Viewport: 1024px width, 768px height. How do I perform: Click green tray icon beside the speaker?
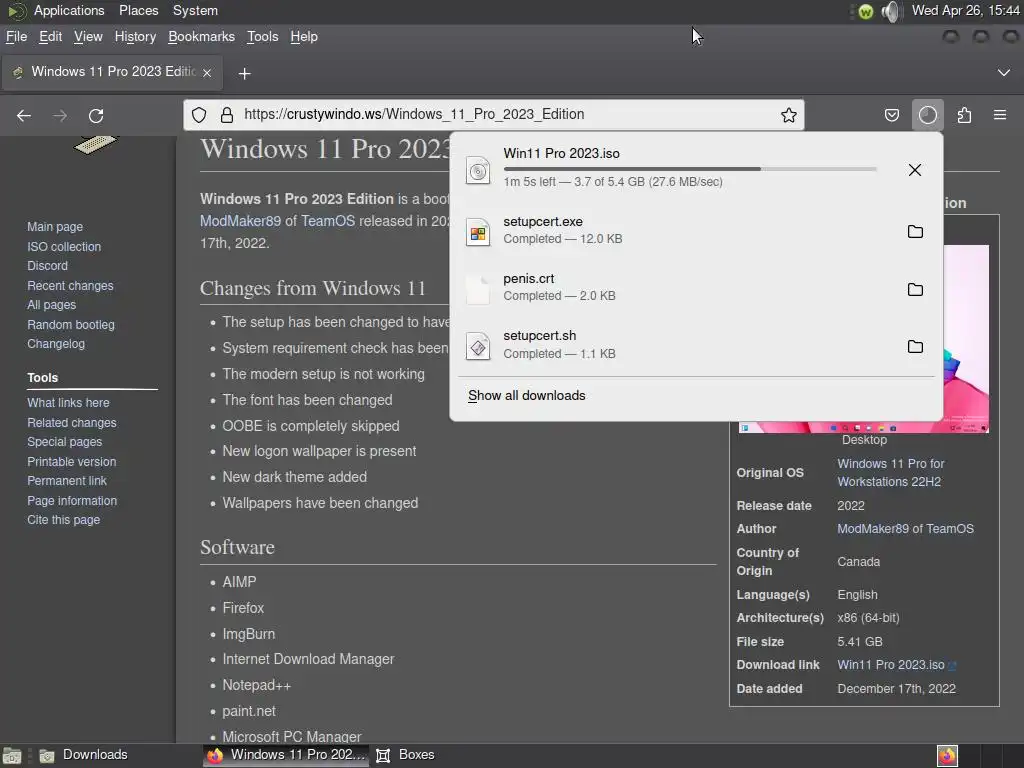click(865, 12)
